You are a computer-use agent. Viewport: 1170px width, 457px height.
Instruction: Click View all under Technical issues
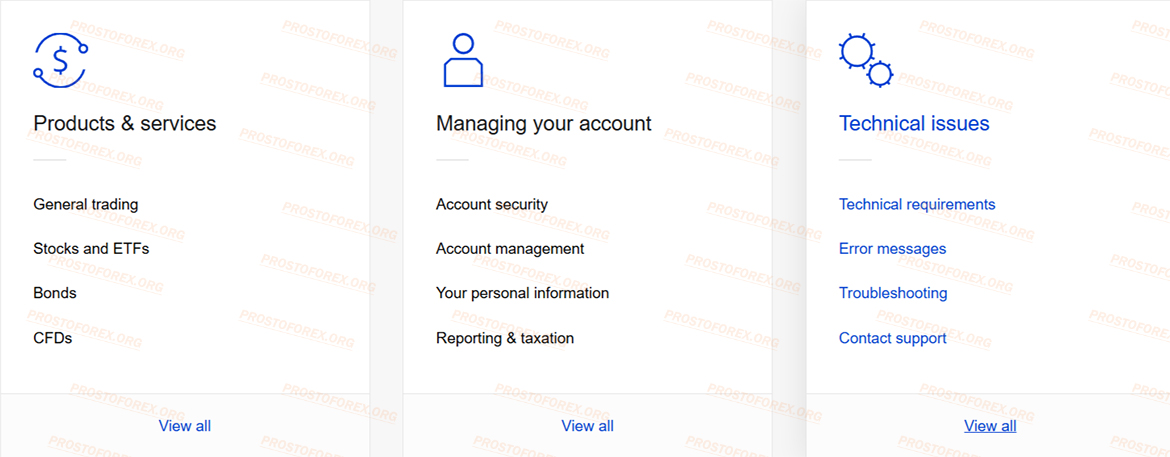tap(990, 426)
